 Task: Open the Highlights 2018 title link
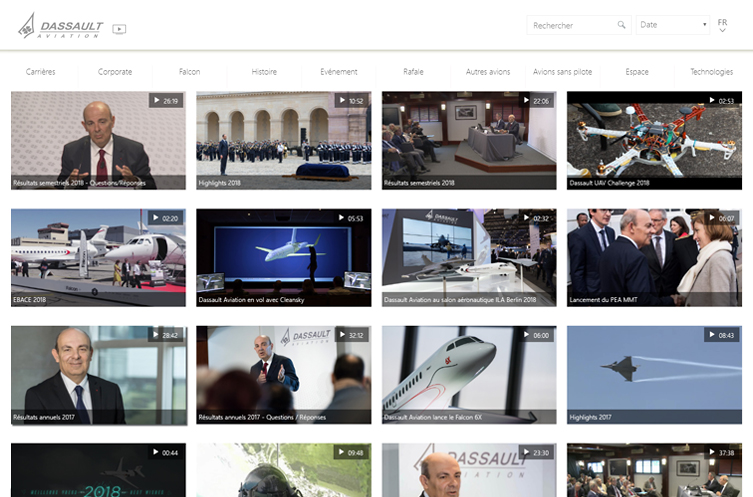(x=219, y=183)
